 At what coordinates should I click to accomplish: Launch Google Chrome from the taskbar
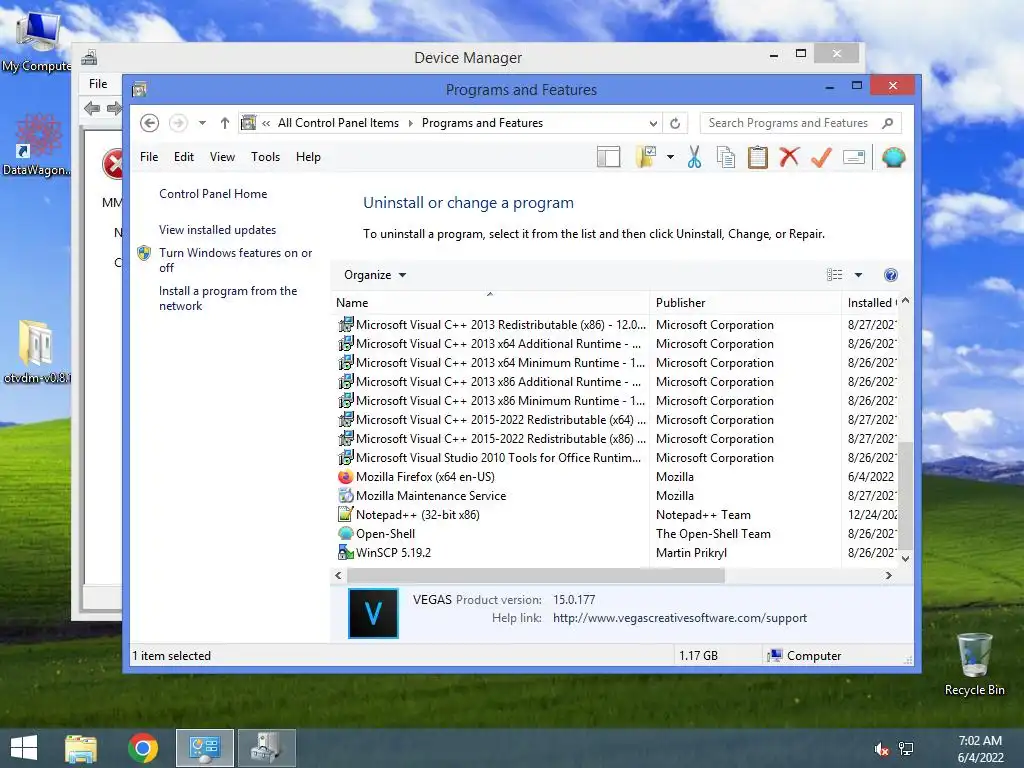click(x=142, y=748)
